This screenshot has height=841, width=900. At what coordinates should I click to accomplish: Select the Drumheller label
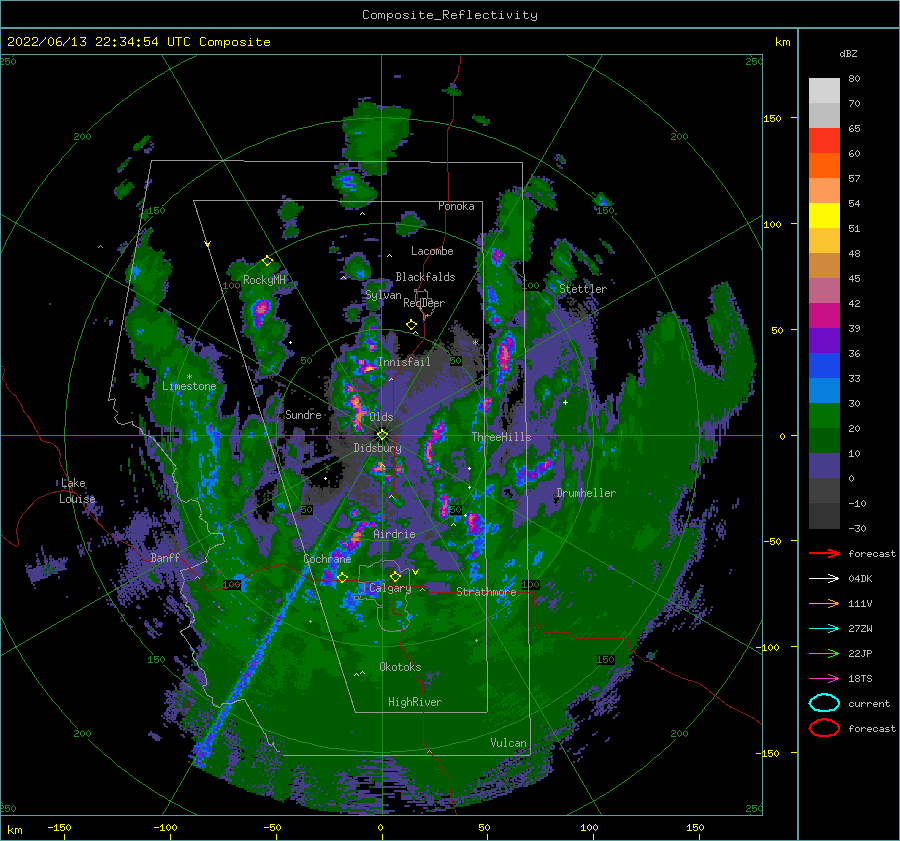coord(586,493)
